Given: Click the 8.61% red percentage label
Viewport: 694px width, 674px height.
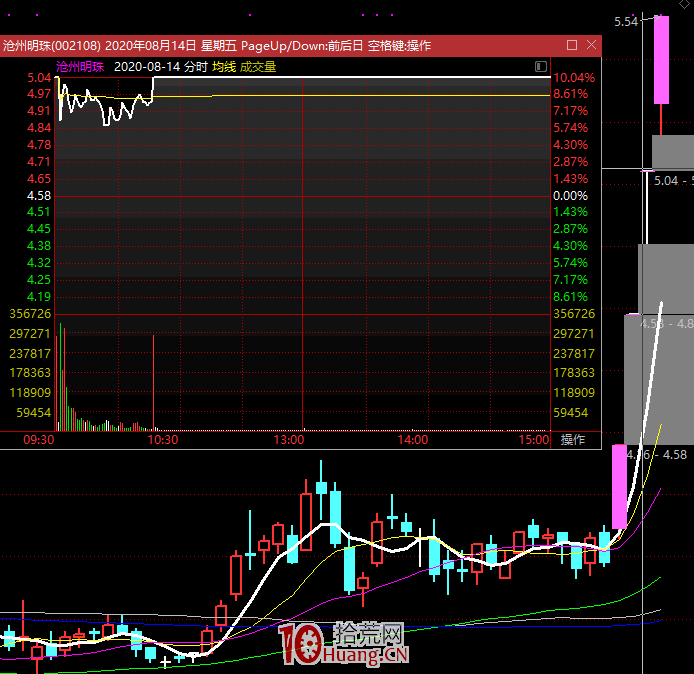Looking at the screenshot, I should 571,94.
